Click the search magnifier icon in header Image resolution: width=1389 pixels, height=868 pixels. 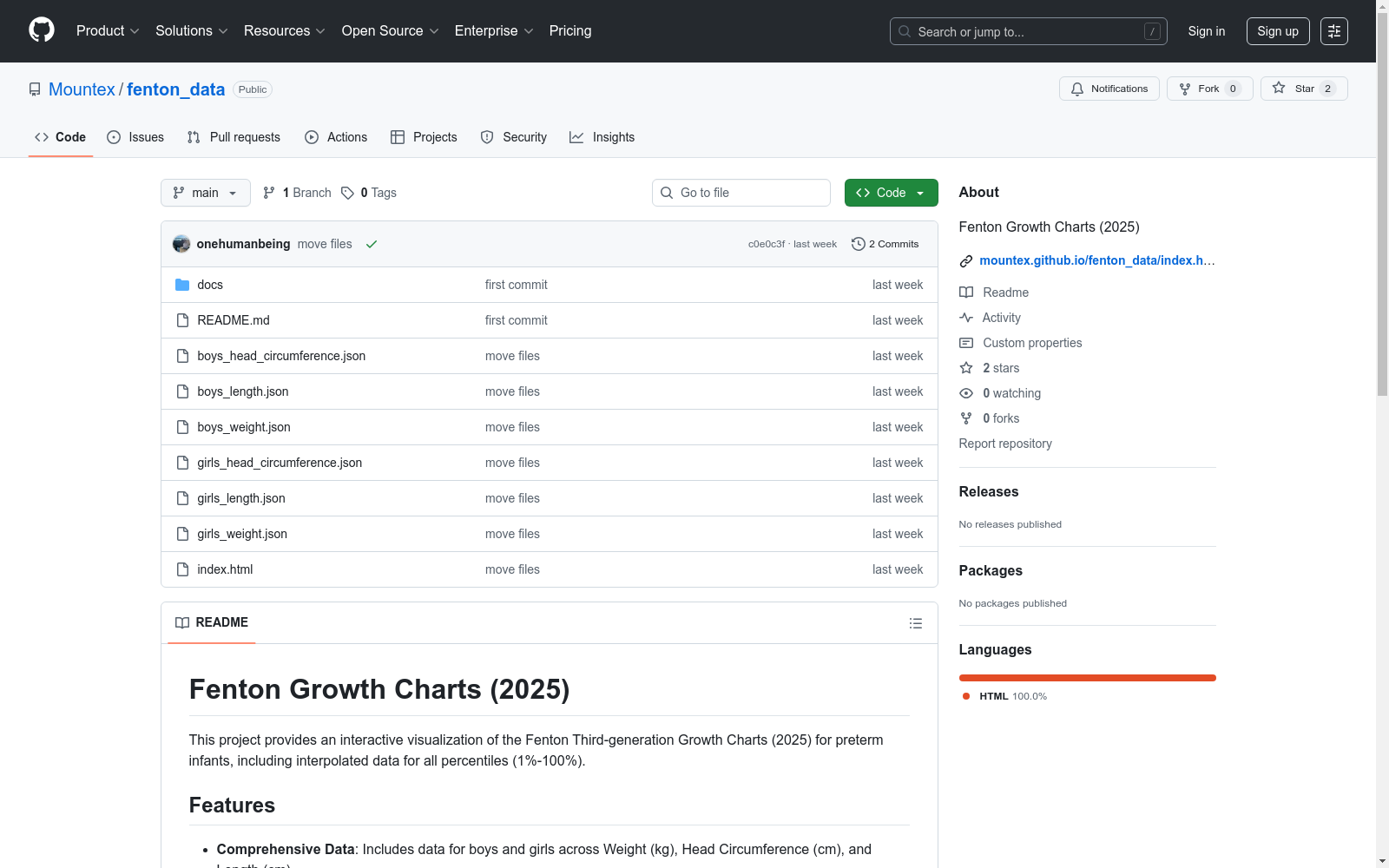pyautogui.click(x=905, y=31)
